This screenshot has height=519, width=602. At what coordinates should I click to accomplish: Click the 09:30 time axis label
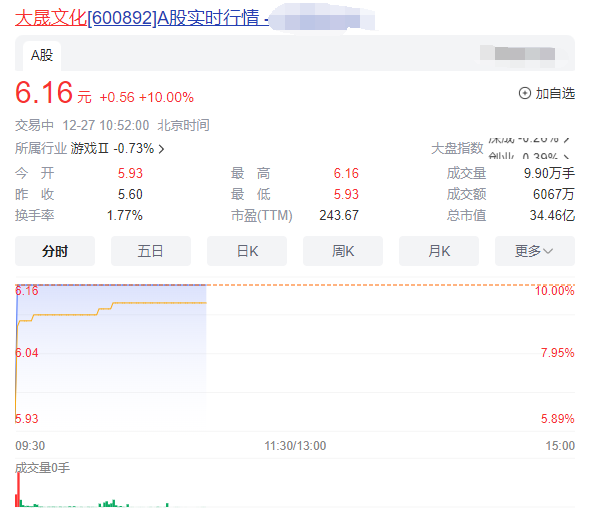[30, 446]
